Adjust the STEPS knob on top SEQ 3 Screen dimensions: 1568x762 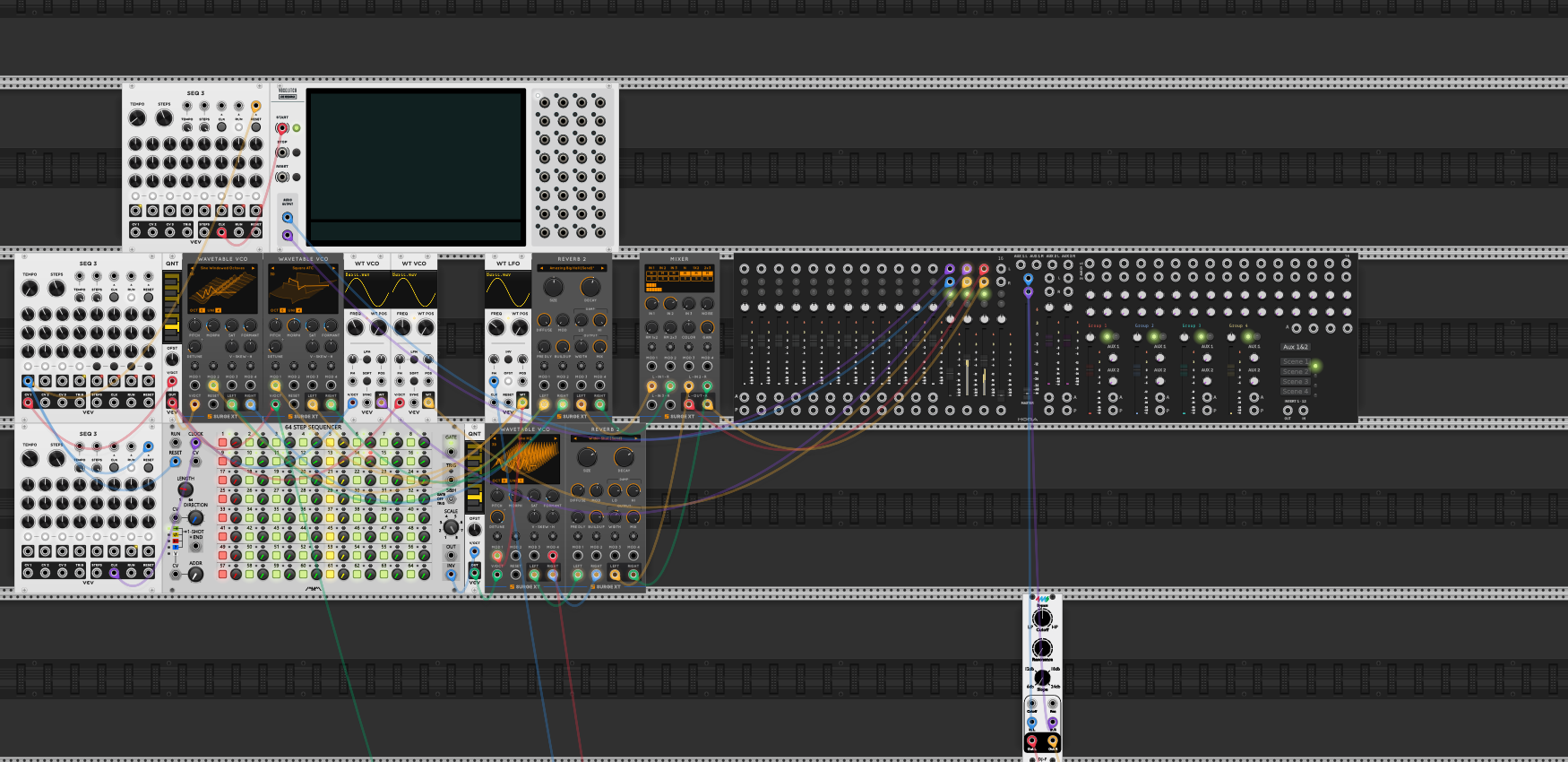pos(164,117)
